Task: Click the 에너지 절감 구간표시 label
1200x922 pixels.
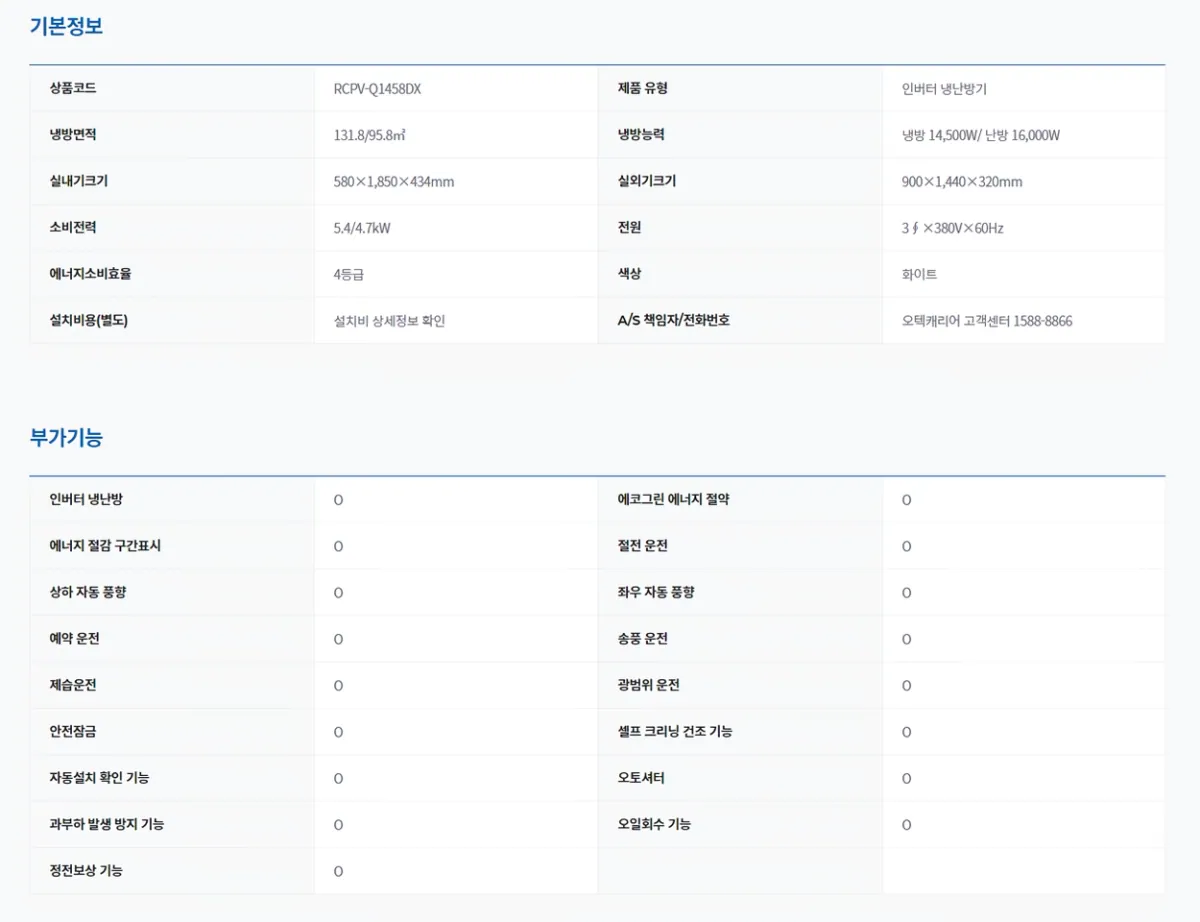Action: pyautogui.click(x=105, y=545)
